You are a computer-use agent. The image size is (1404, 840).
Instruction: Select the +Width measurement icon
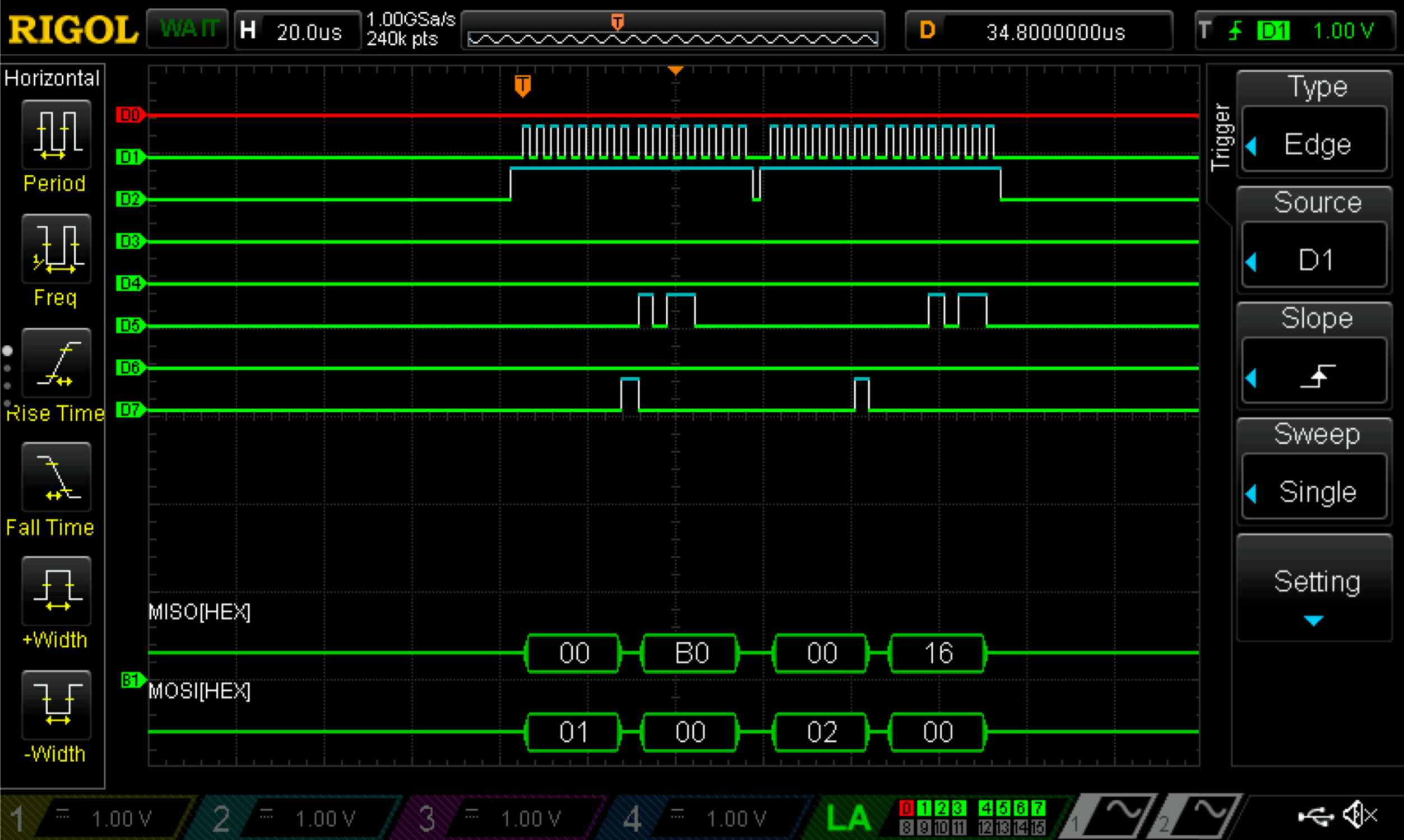coord(55,592)
